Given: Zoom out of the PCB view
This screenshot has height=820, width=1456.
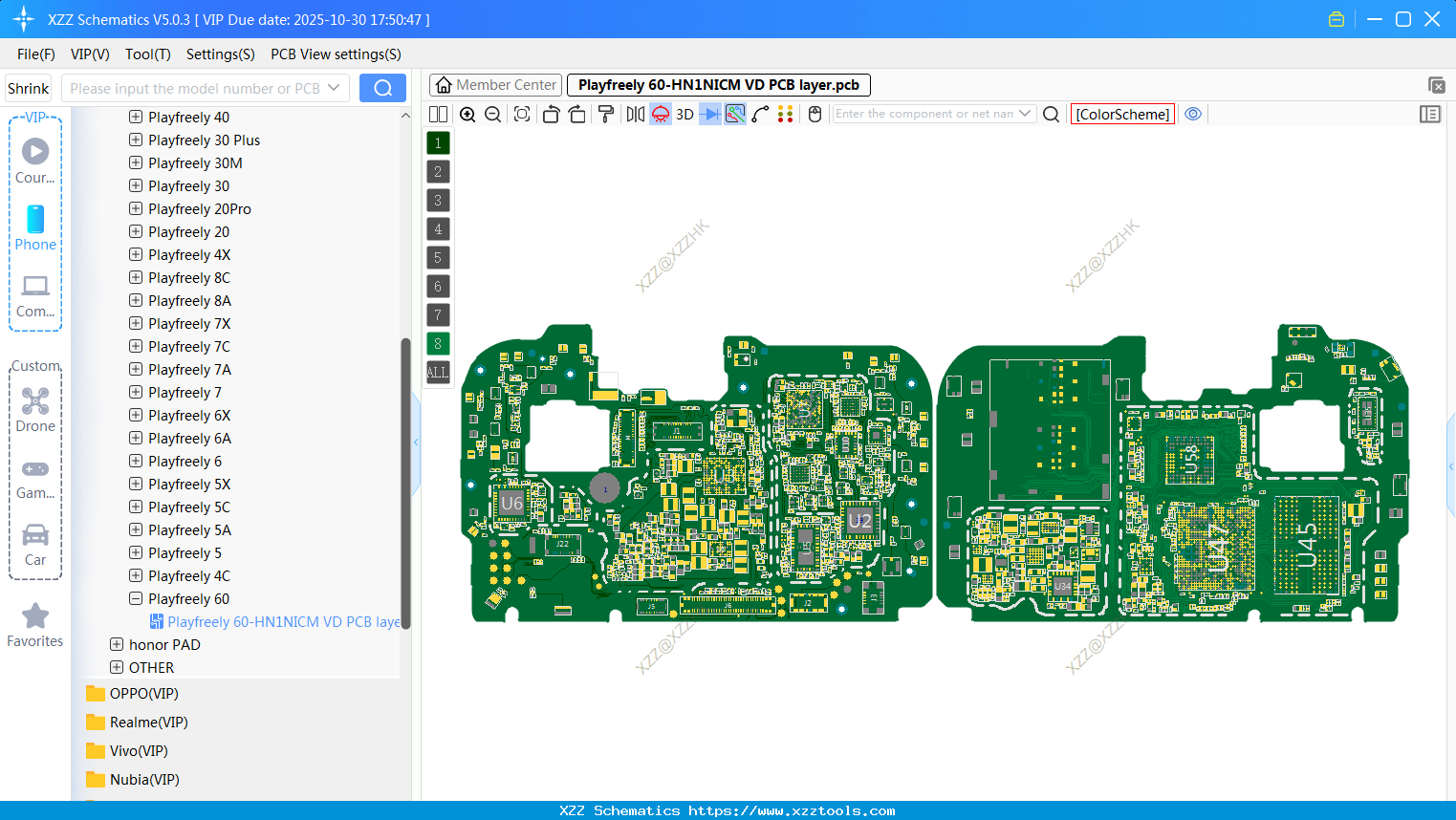Looking at the screenshot, I should pos(491,114).
